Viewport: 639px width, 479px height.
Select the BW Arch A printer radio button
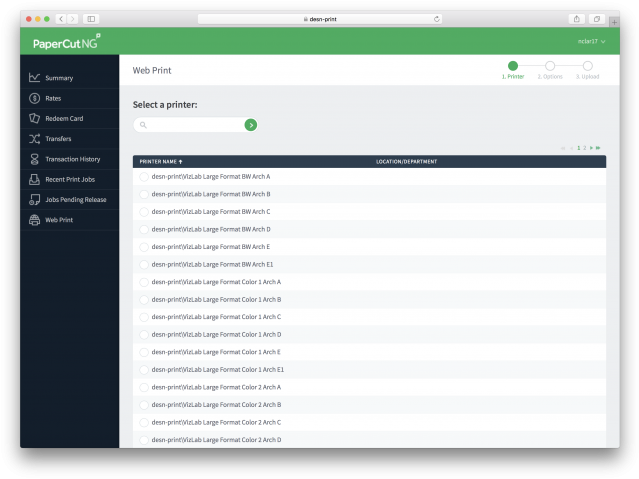(x=144, y=177)
